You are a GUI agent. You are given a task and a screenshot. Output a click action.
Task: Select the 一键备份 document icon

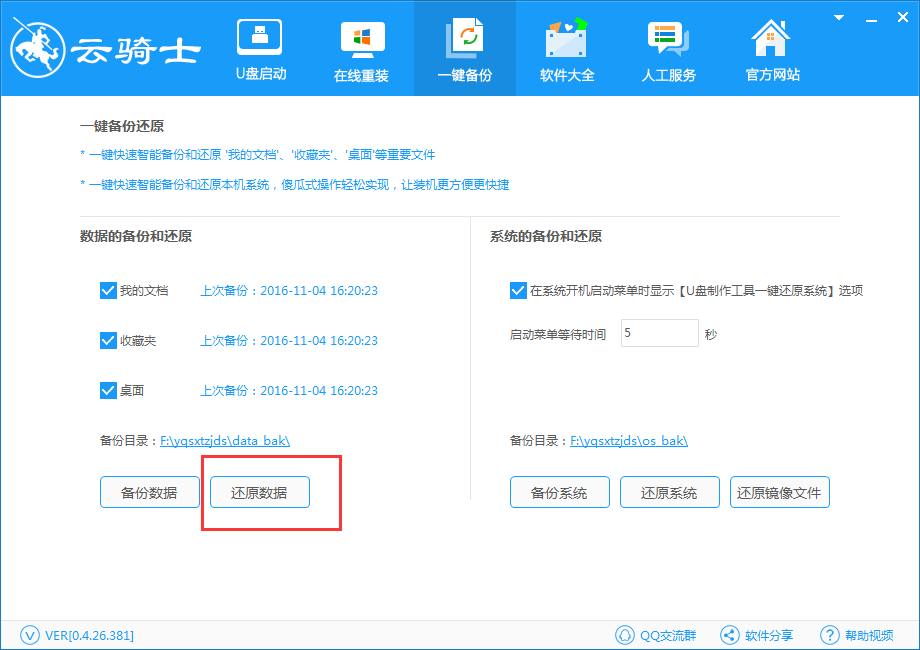click(465, 38)
